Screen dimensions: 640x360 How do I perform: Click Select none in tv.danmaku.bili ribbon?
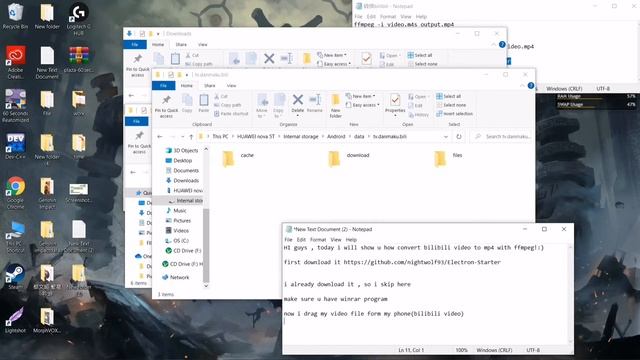[451, 105]
